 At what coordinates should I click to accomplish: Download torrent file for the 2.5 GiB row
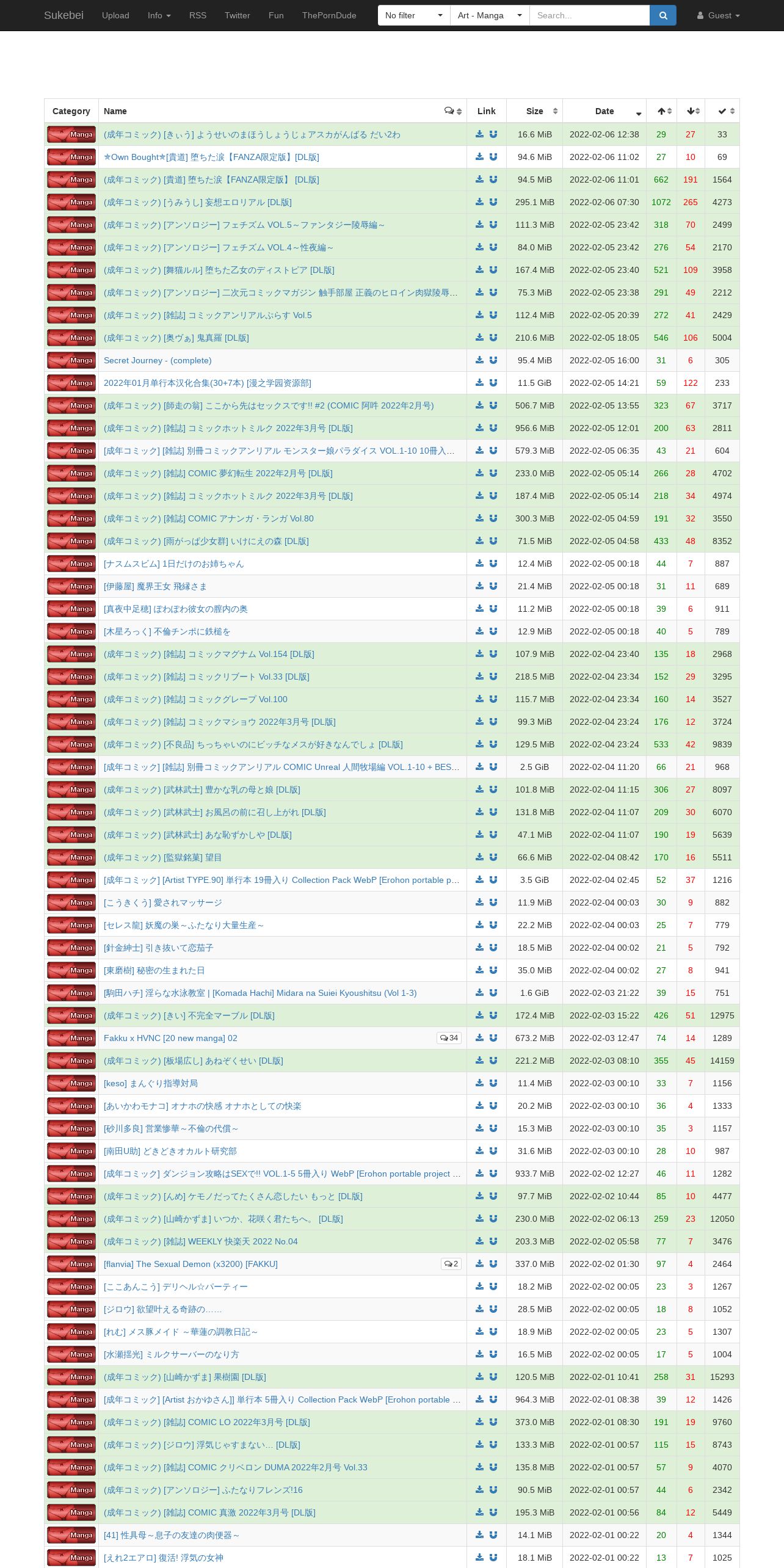479,767
